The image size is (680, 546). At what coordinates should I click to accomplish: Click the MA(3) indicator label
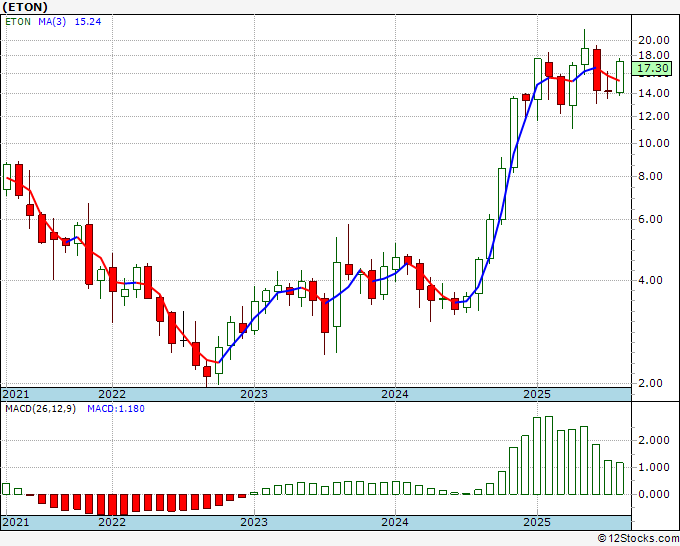52,22
